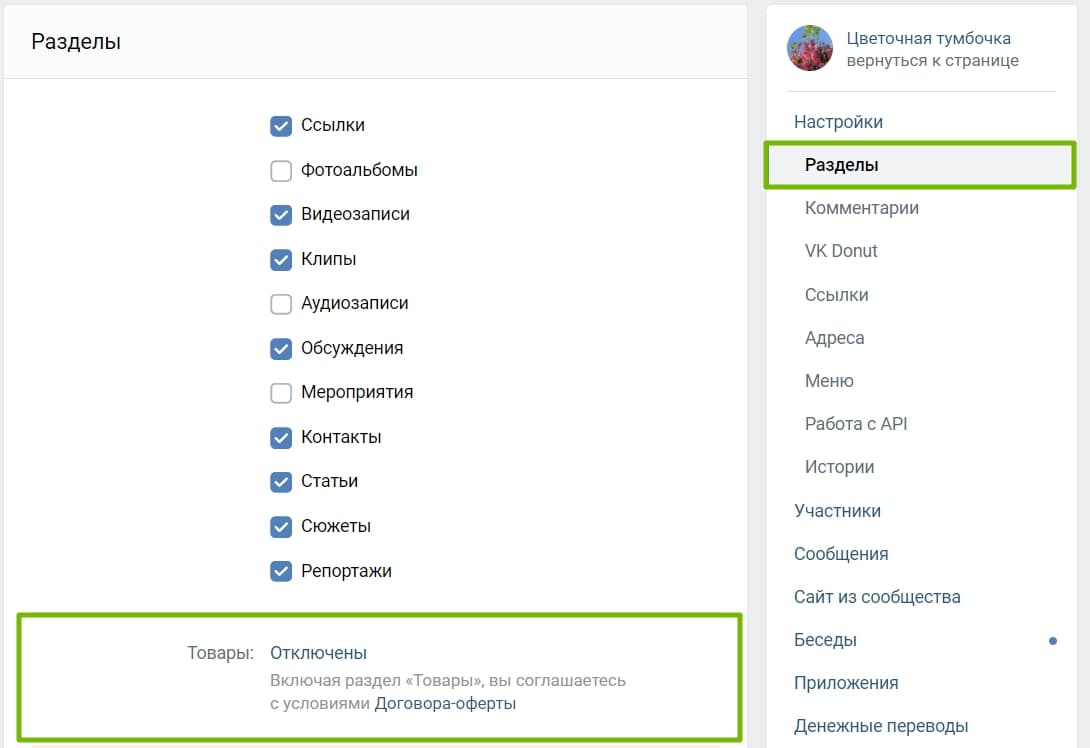The height and width of the screenshot is (748, 1090).
Task: Uncheck the Сюжеты checkbox
Action: [281, 526]
